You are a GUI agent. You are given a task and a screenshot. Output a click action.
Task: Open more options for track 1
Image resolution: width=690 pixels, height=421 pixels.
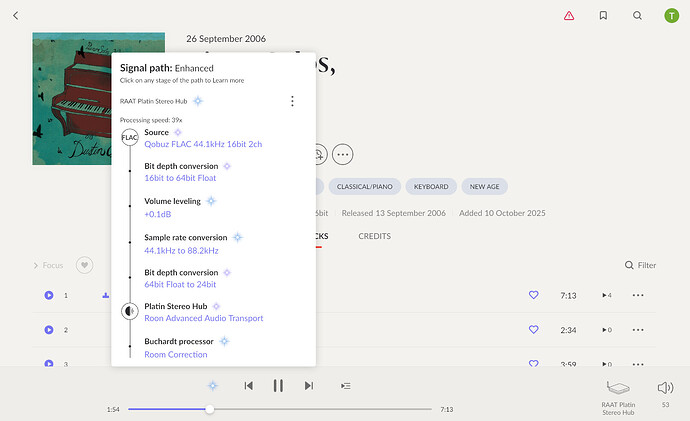[x=637, y=295]
